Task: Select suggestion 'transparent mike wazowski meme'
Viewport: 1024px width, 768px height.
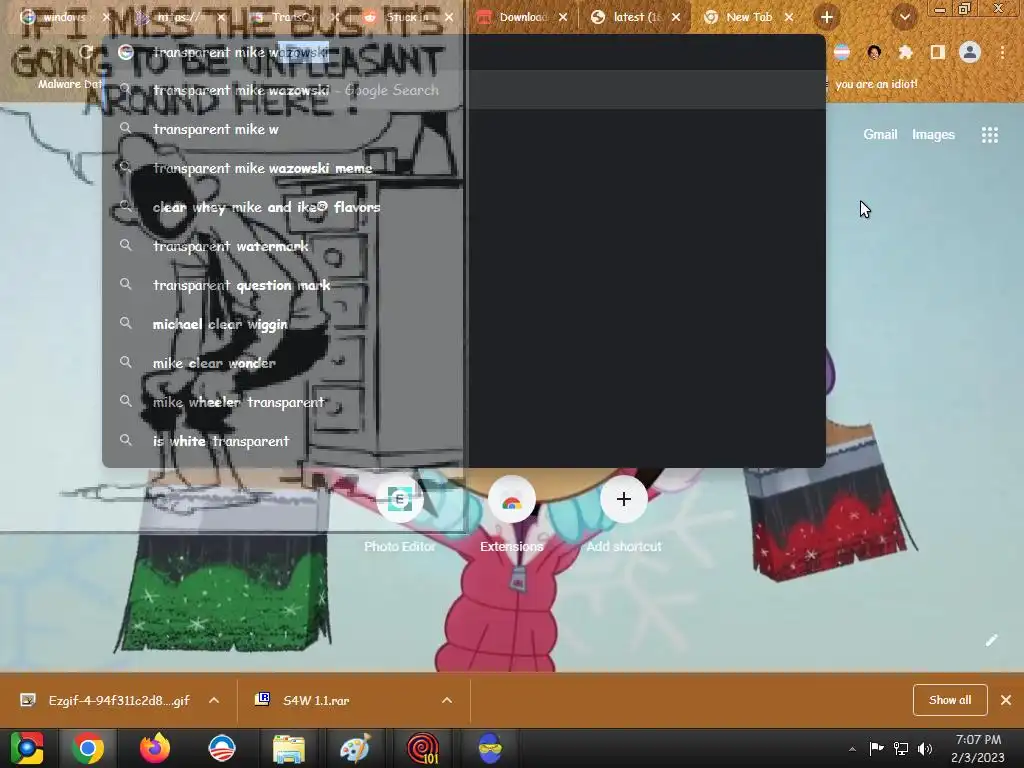Action: point(464,168)
